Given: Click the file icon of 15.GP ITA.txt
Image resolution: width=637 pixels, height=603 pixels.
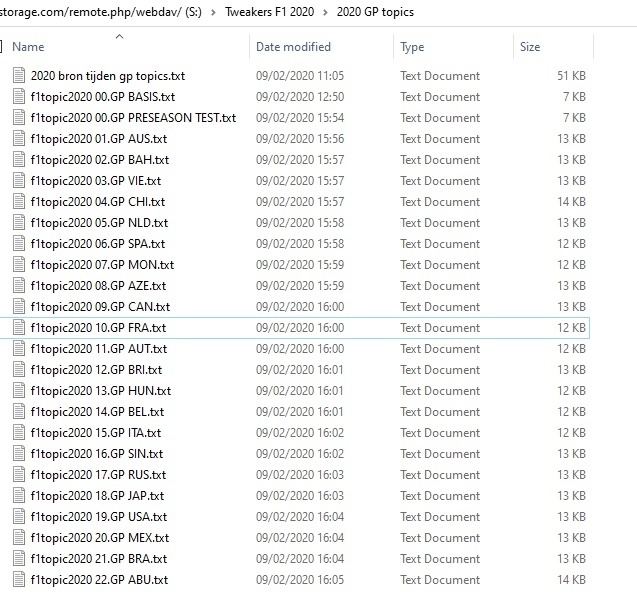Looking at the screenshot, I should click(19, 433).
